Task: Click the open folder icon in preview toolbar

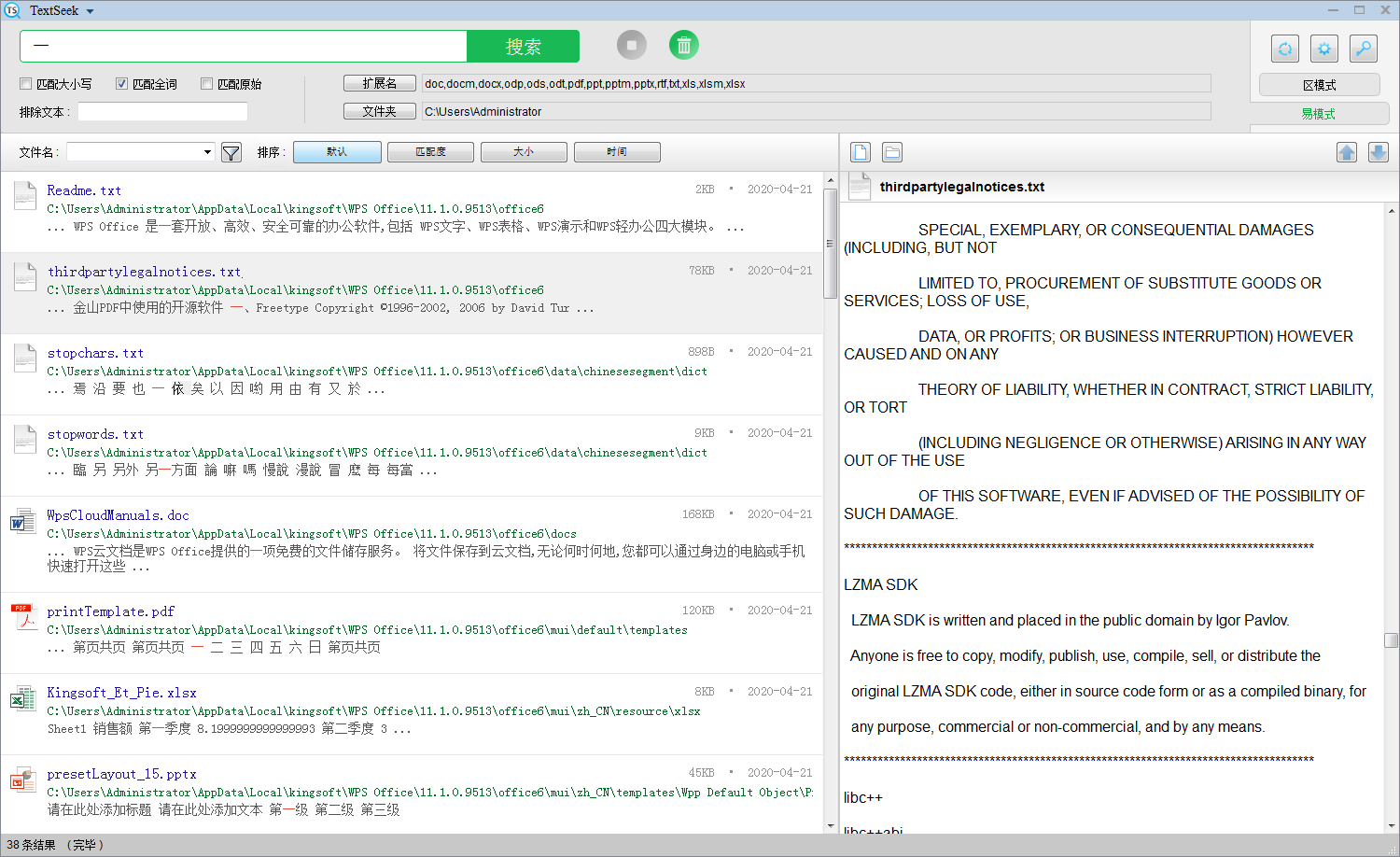Action: (891, 151)
